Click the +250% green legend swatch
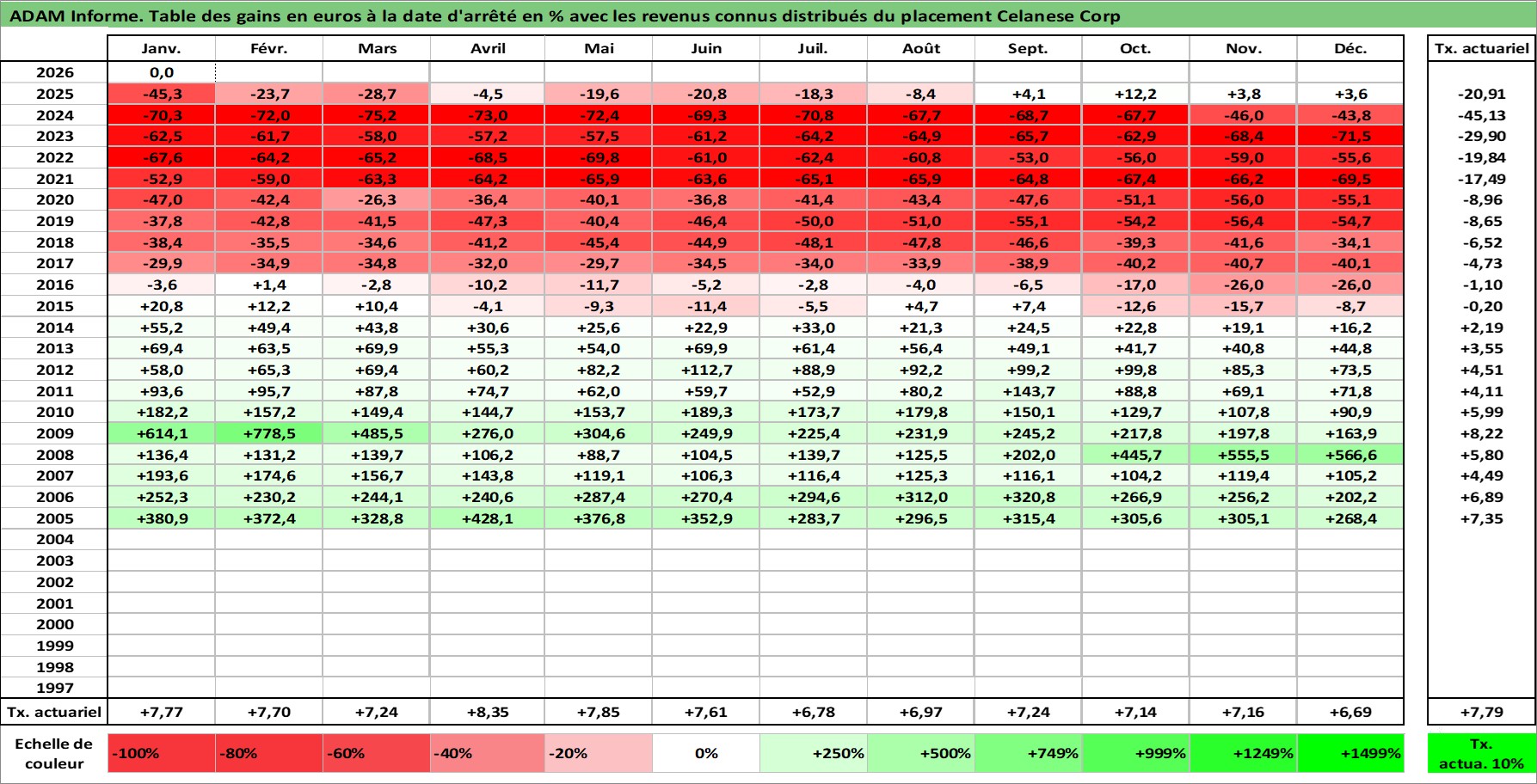The height and width of the screenshot is (784, 1537). [814, 753]
